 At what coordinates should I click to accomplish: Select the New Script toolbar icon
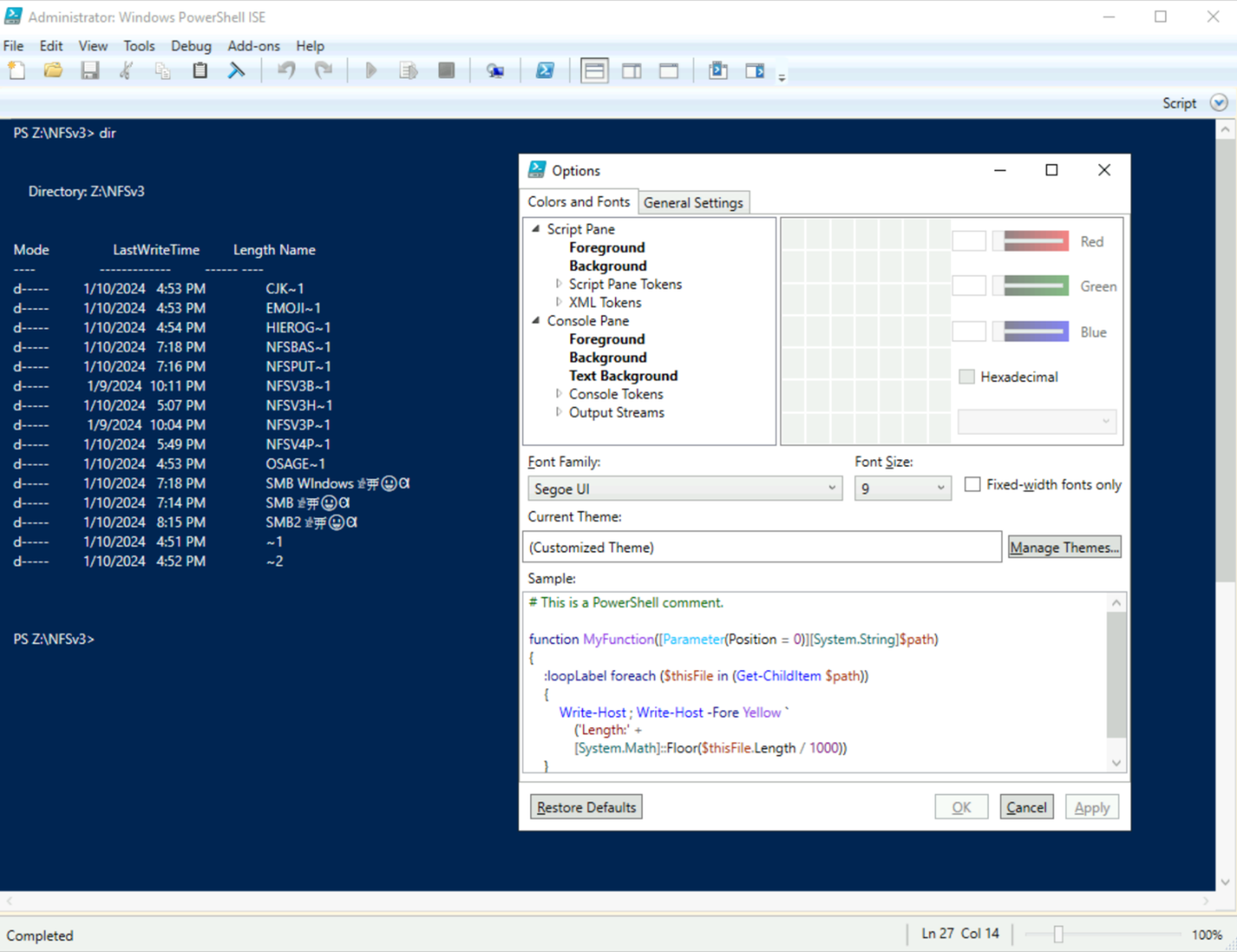click(x=16, y=70)
